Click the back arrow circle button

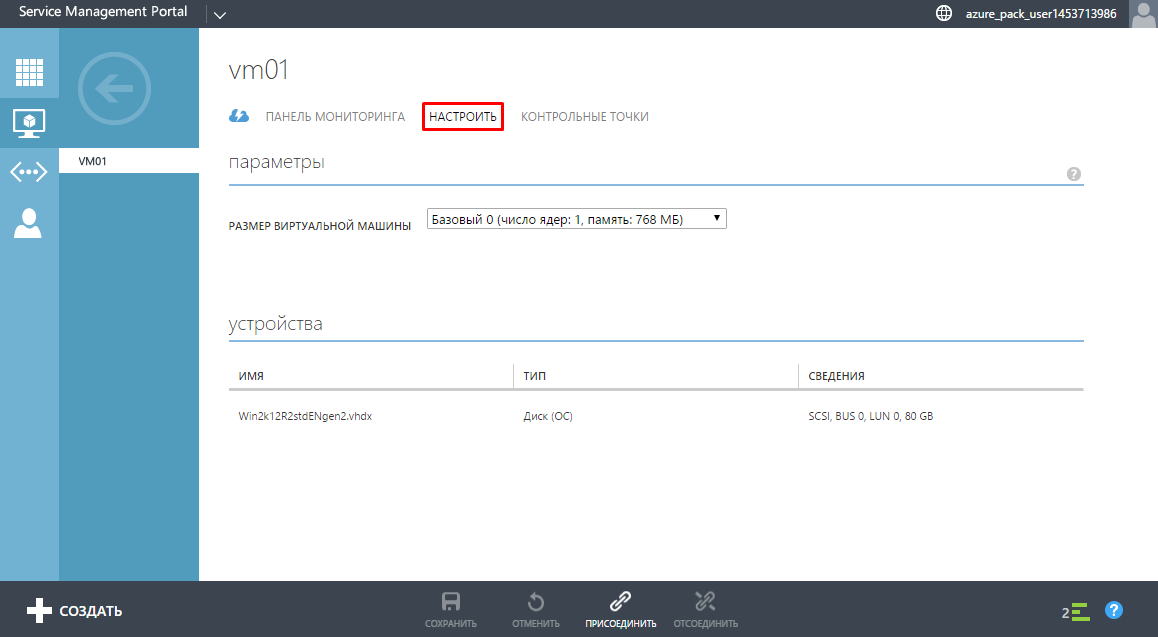tap(114, 88)
